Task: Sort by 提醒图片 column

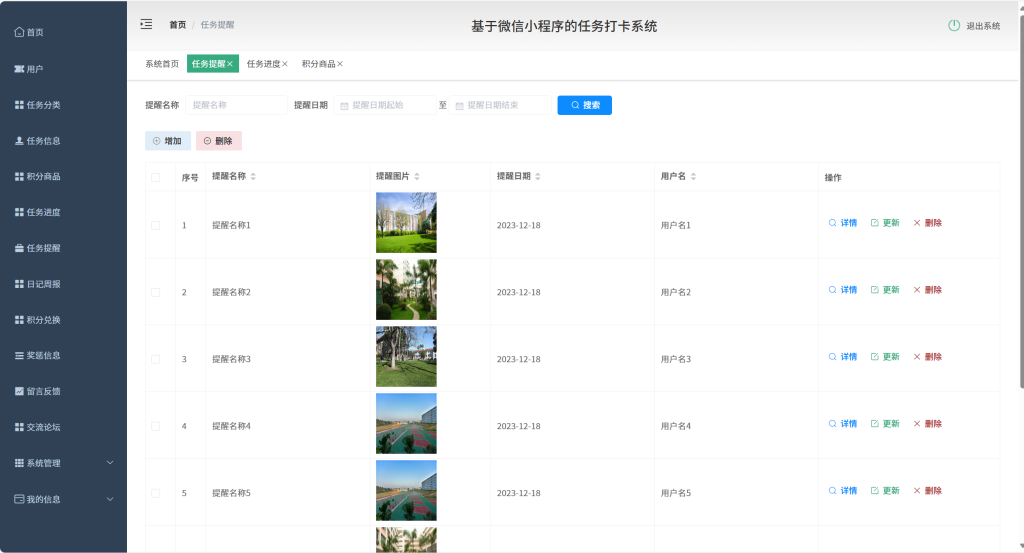Action: coord(417,176)
